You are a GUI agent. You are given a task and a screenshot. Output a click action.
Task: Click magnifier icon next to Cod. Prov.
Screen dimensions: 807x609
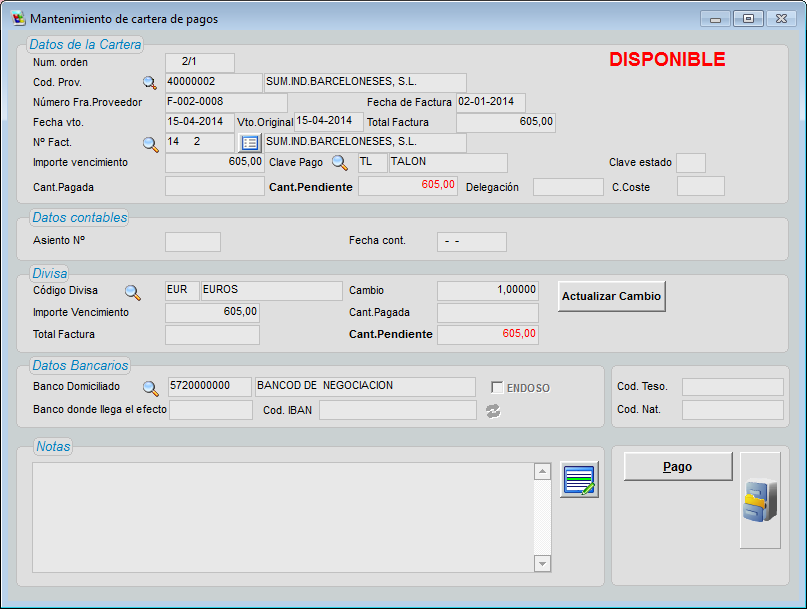tap(150, 83)
